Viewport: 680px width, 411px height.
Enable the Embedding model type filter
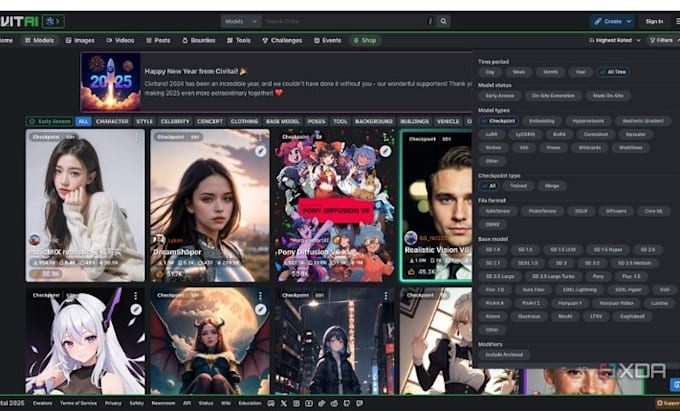point(542,121)
